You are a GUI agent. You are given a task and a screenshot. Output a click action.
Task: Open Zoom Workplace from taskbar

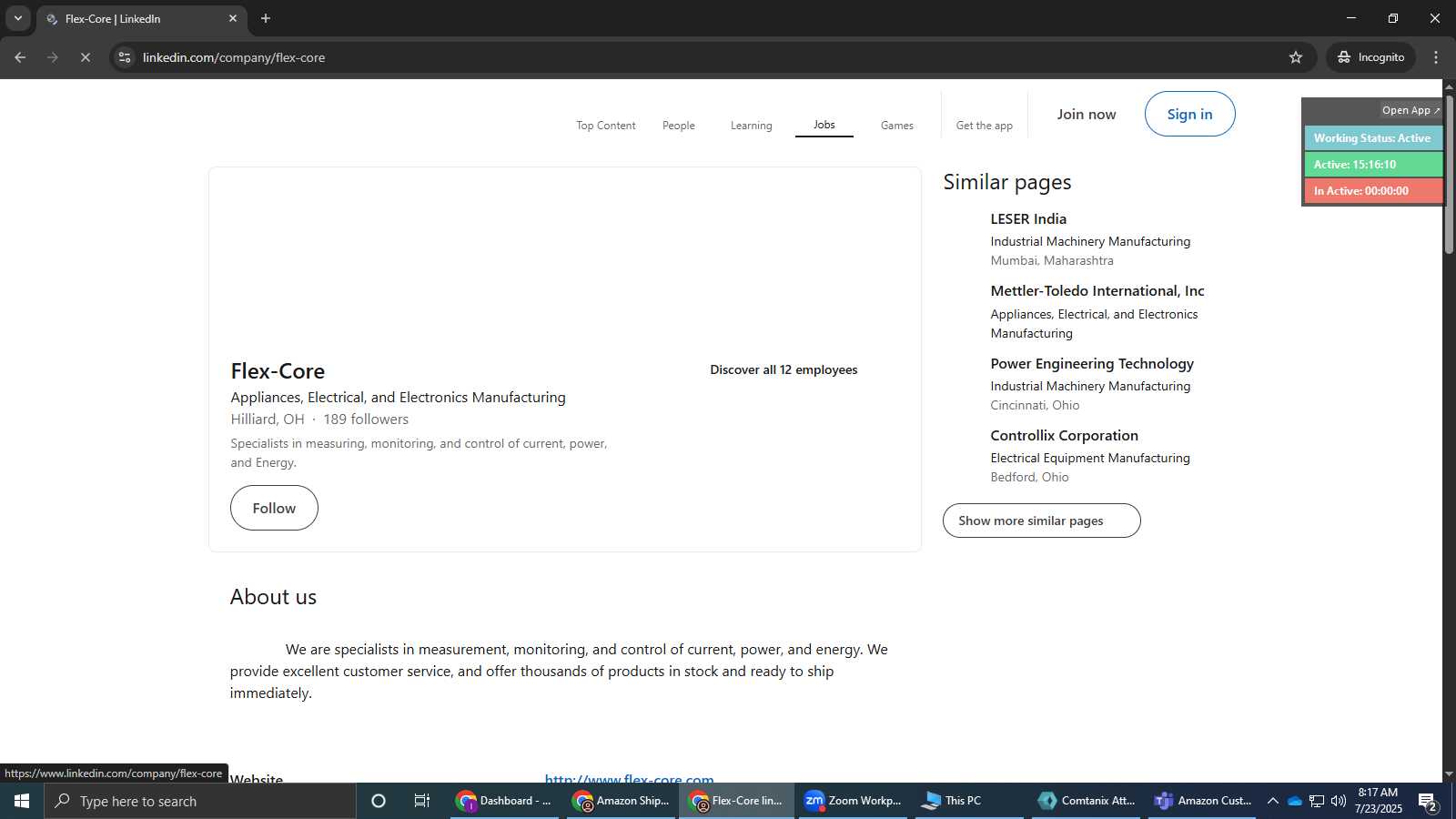coord(853,801)
